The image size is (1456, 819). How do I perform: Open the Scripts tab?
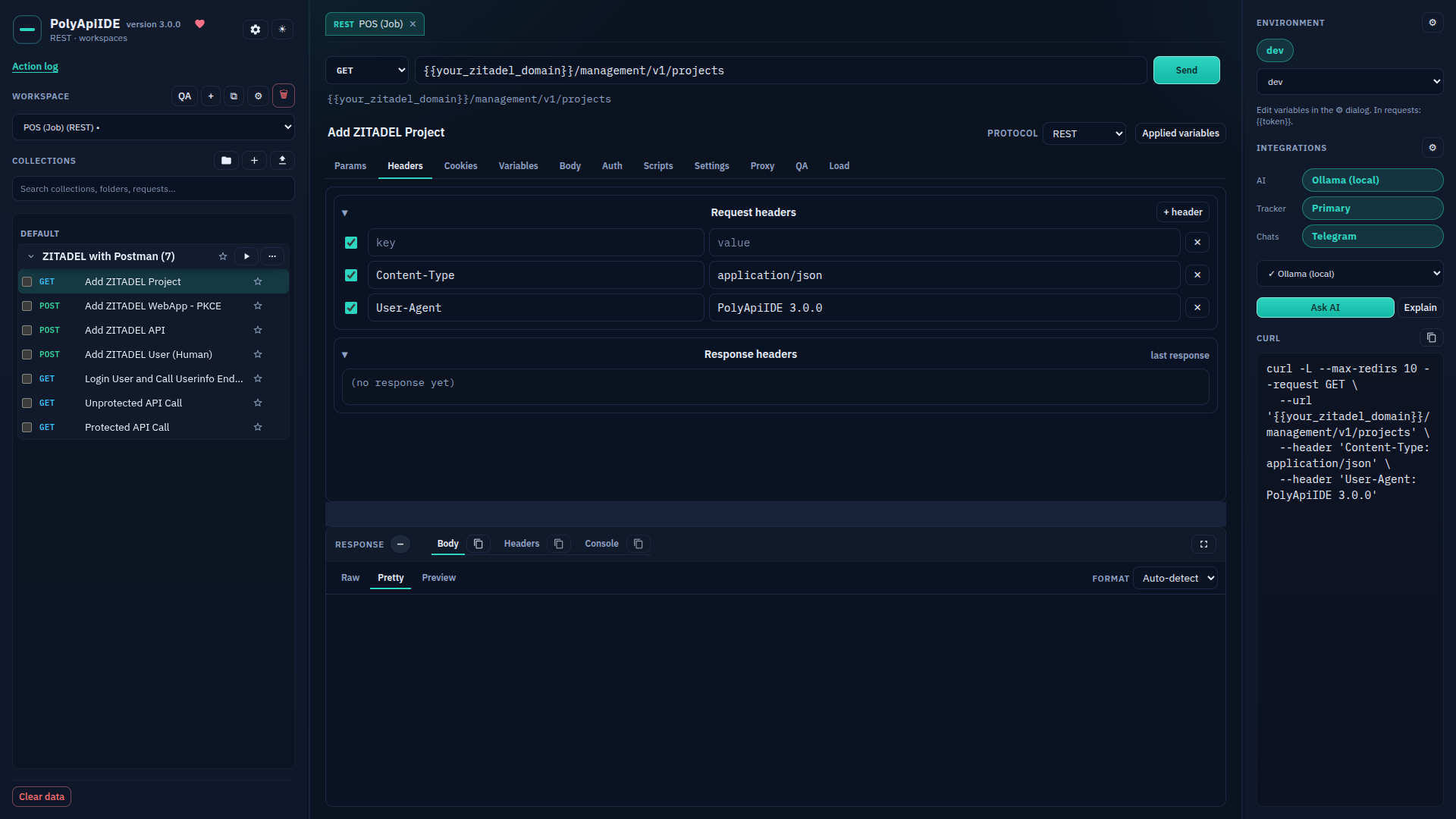point(658,166)
